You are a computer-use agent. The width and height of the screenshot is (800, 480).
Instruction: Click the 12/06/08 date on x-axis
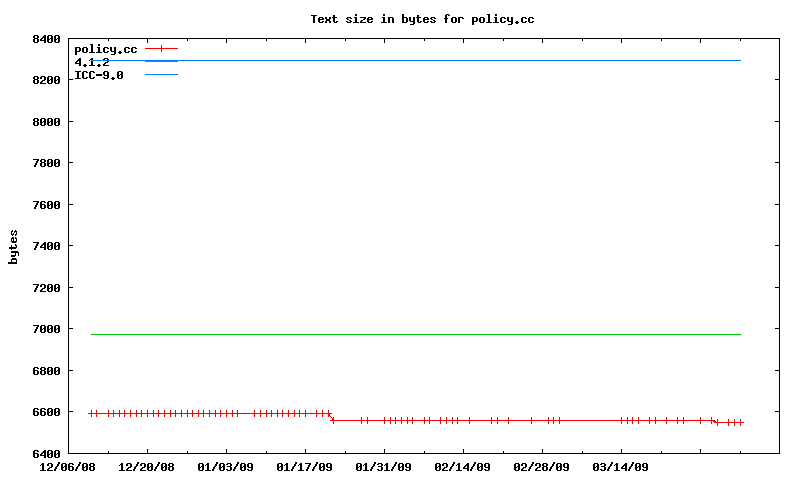click(67, 467)
